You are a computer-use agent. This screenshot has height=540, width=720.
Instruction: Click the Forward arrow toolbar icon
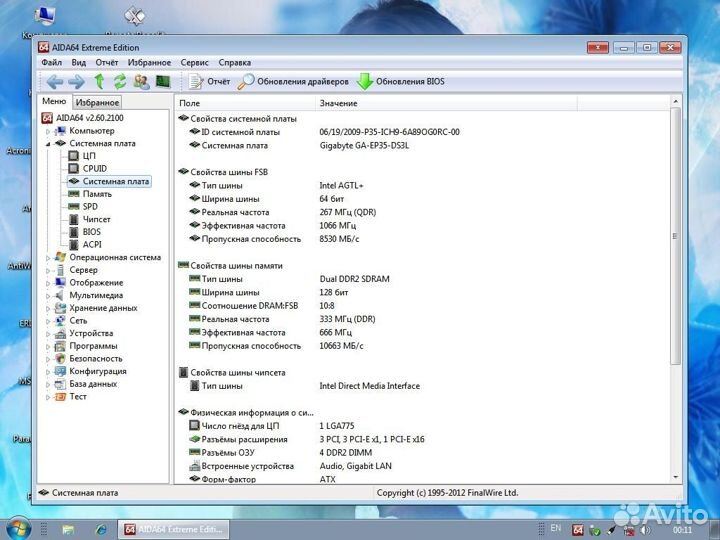point(76,82)
